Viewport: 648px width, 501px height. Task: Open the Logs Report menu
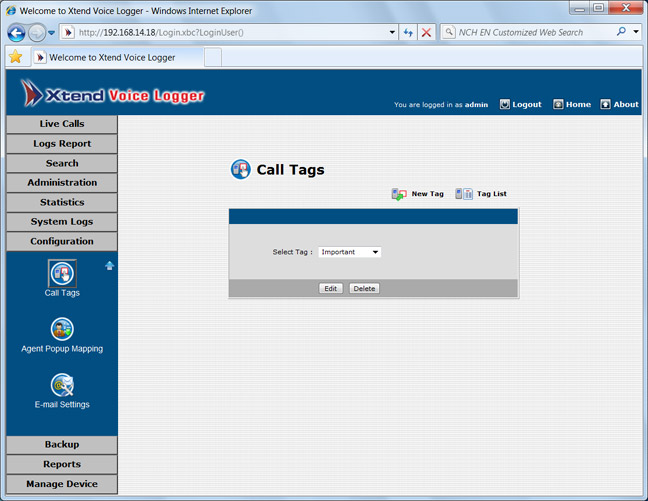click(62, 143)
